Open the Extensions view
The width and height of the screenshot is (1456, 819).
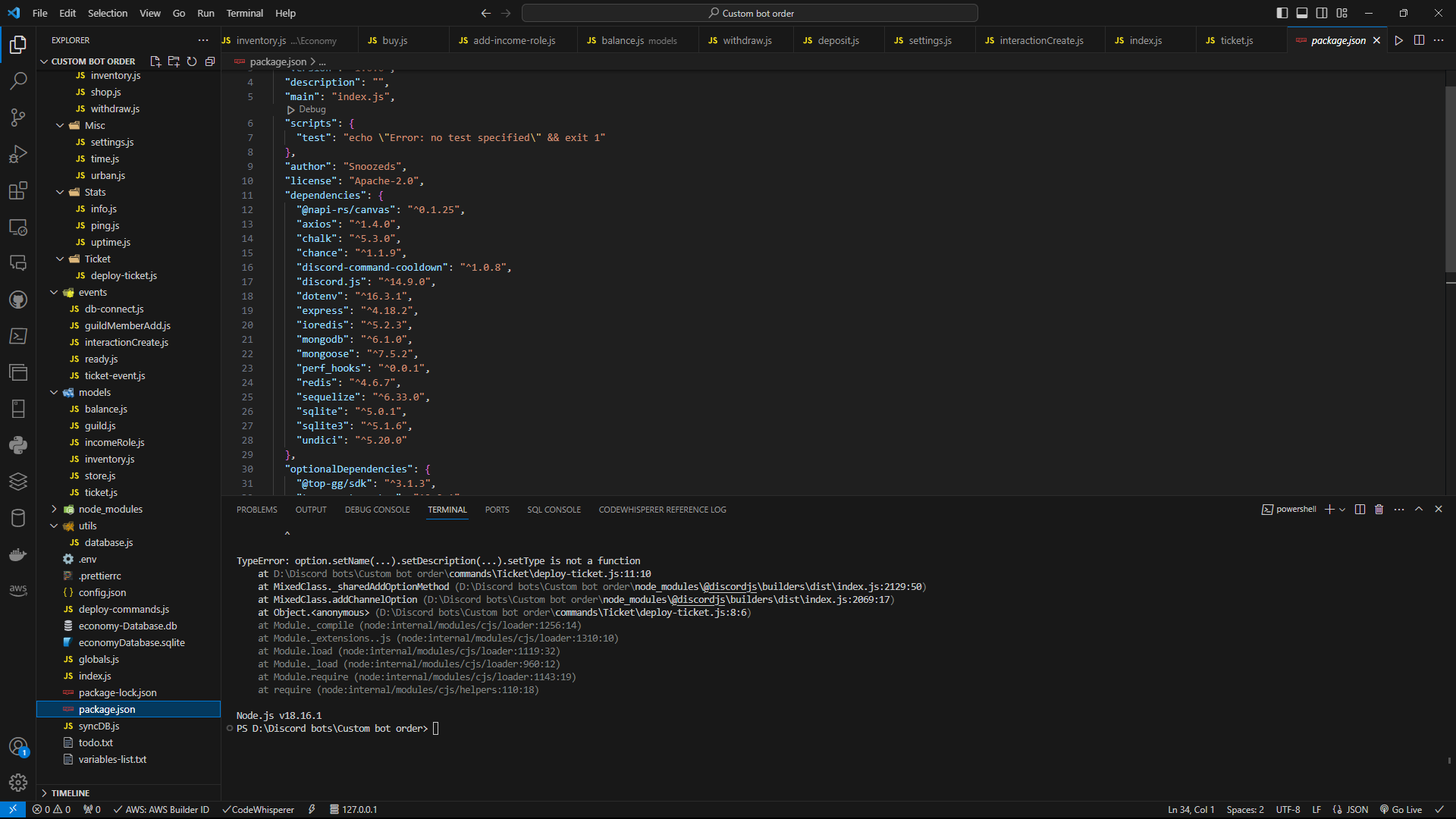pyautogui.click(x=18, y=190)
